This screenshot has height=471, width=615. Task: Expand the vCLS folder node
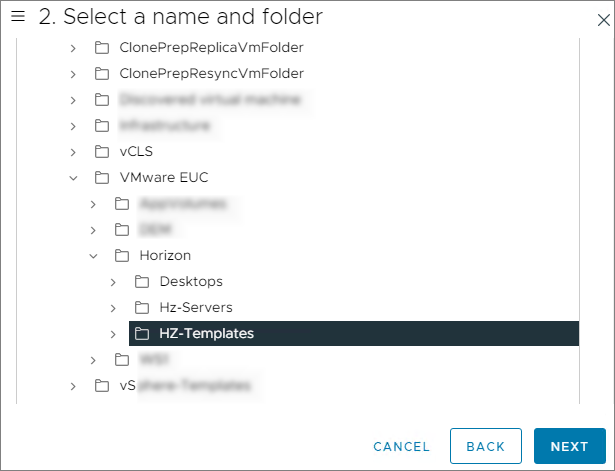pos(73,151)
